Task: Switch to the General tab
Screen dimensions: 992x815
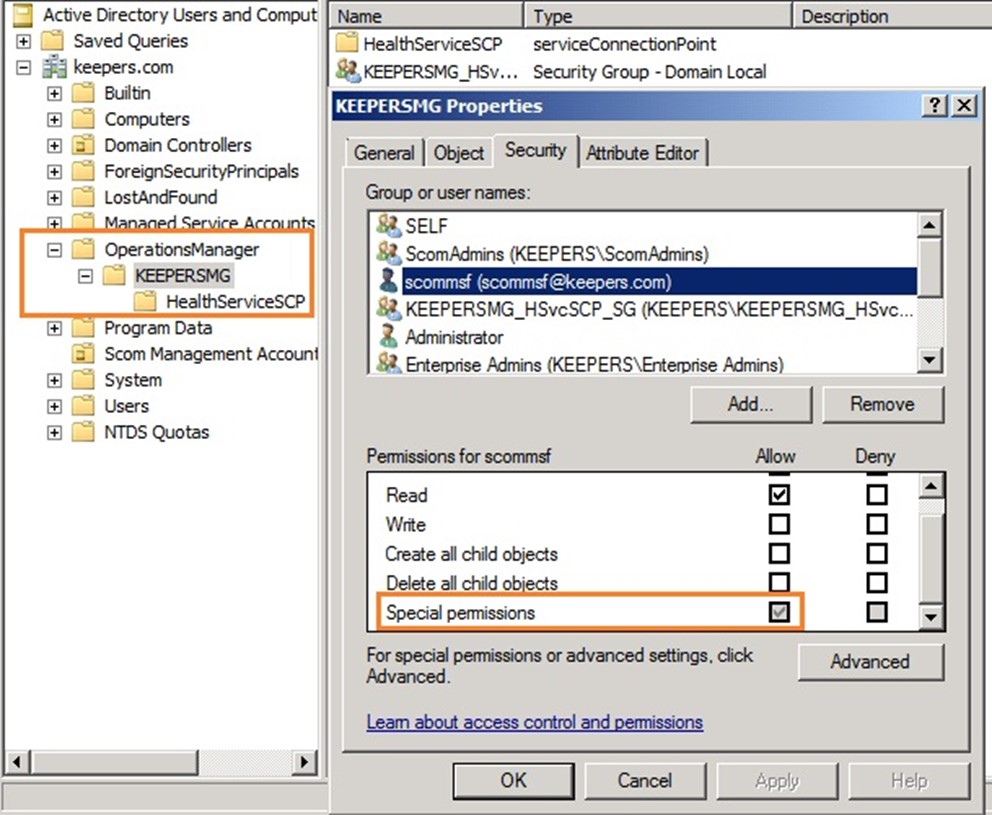Action: pos(384,152)
